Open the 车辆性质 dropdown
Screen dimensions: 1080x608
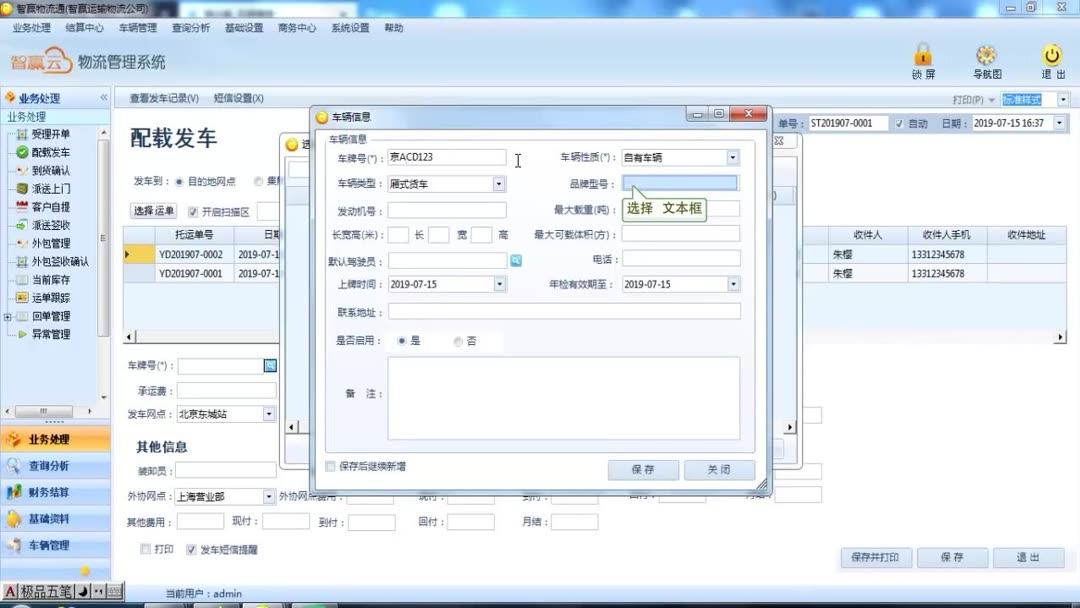[733, 157]
